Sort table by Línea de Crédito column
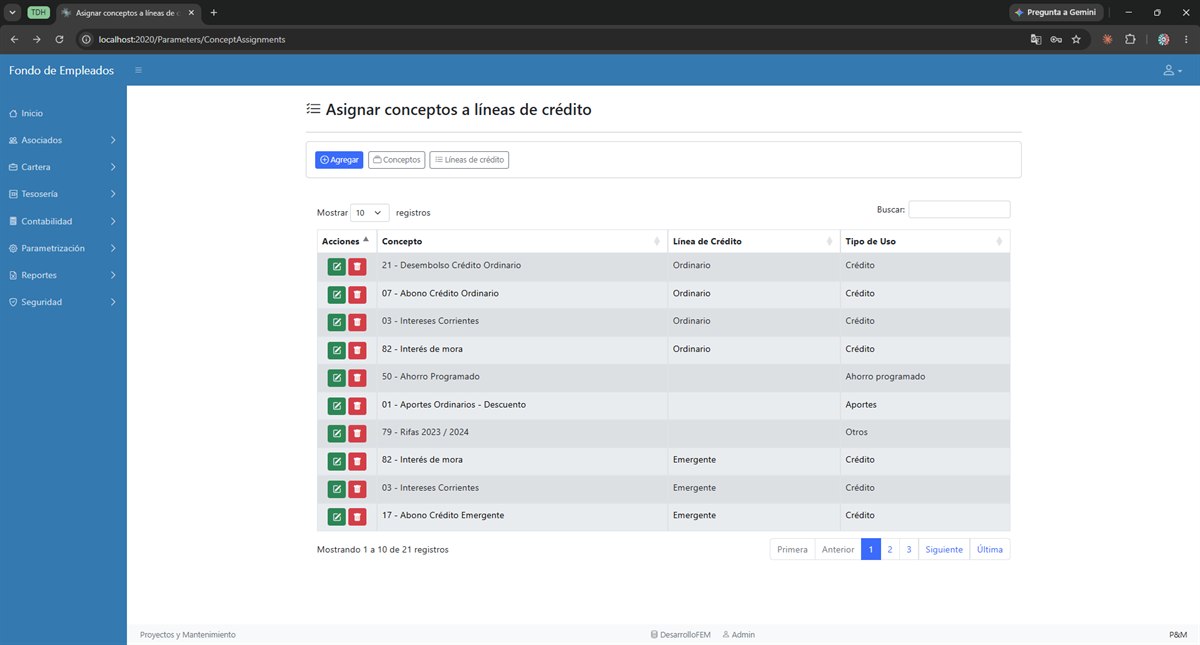Viewport: 1200px width, 645px height. pyautogui.click(x=754, y=241)
